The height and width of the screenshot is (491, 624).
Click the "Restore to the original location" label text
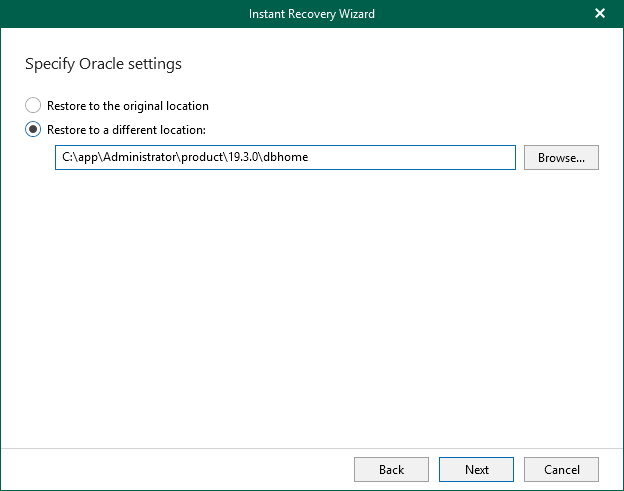tap(127, 105)
